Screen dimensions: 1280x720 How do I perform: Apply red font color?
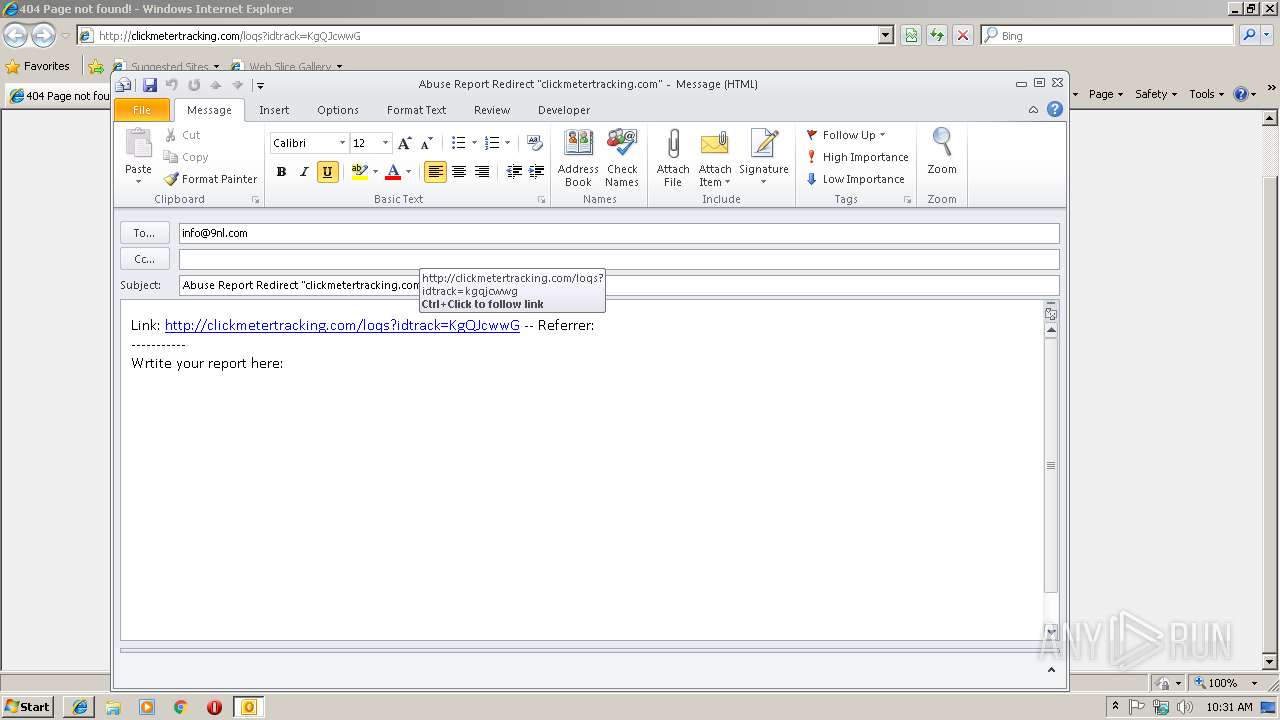point(393,172)
